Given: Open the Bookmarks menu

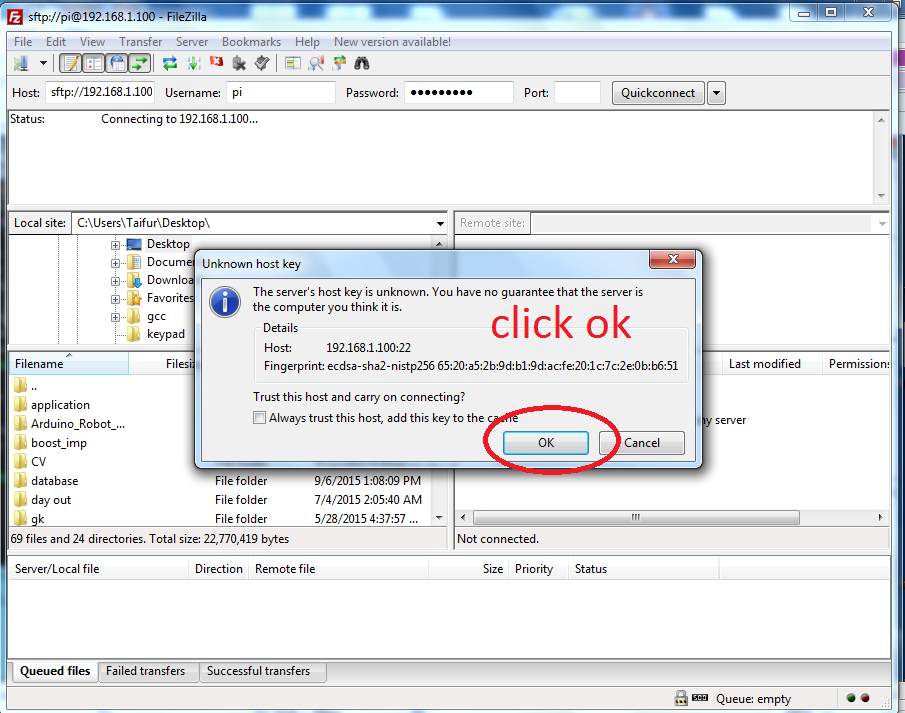Looking at the screenshot, I should click(x=251, y=42).
